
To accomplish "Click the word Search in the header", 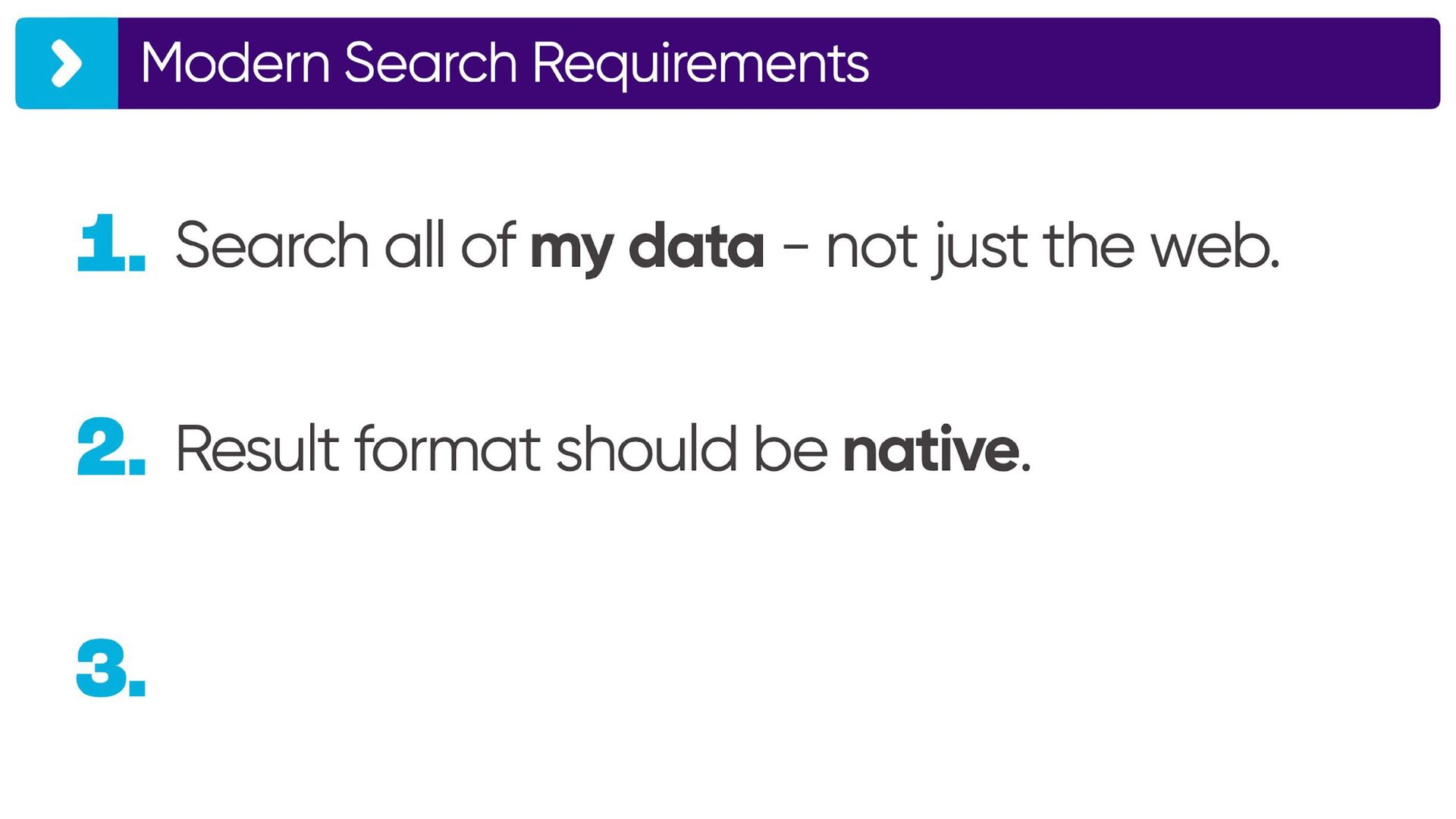I will [431, 62].
